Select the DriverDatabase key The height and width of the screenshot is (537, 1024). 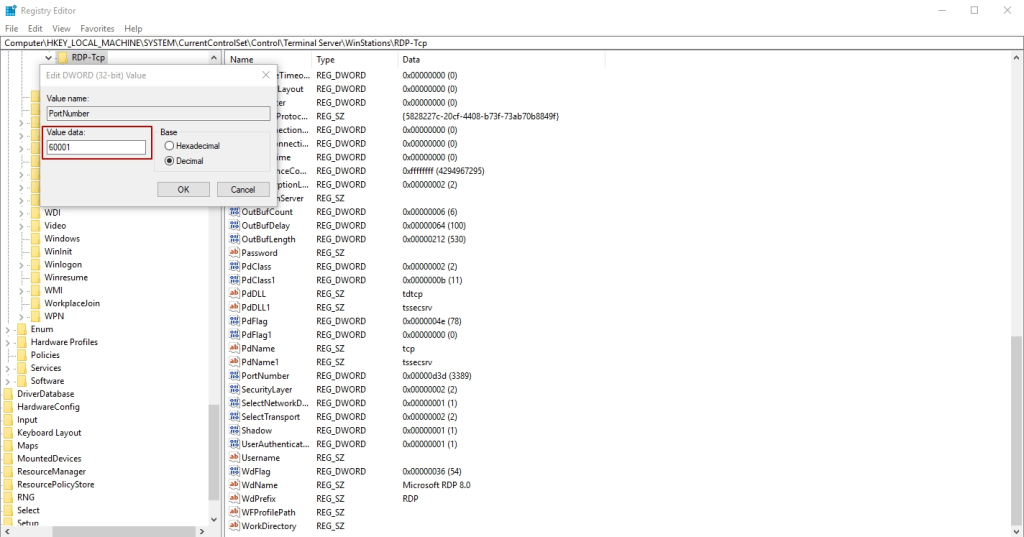coord(46,394)
